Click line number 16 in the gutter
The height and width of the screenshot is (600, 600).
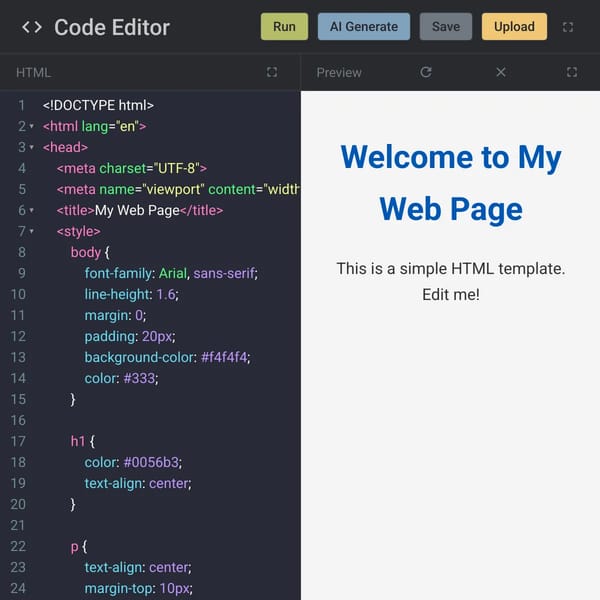click(18, 421)
